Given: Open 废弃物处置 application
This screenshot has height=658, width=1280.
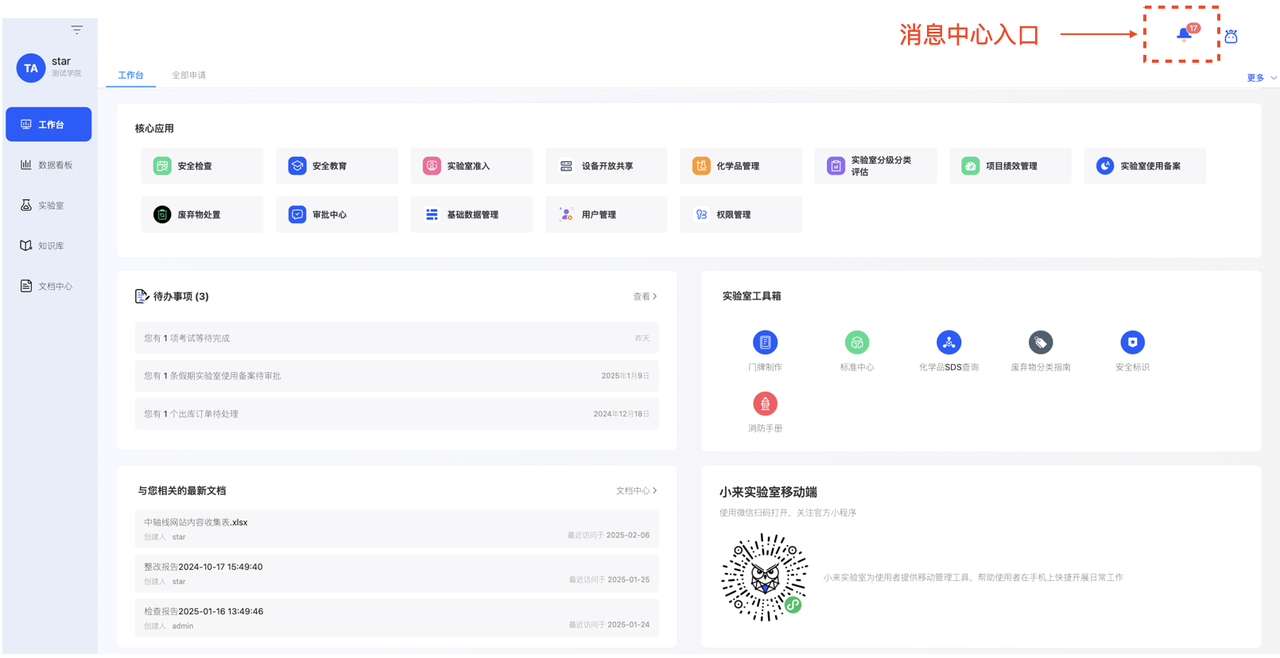Looking at the screenshot, I should [x=202, y=214].
